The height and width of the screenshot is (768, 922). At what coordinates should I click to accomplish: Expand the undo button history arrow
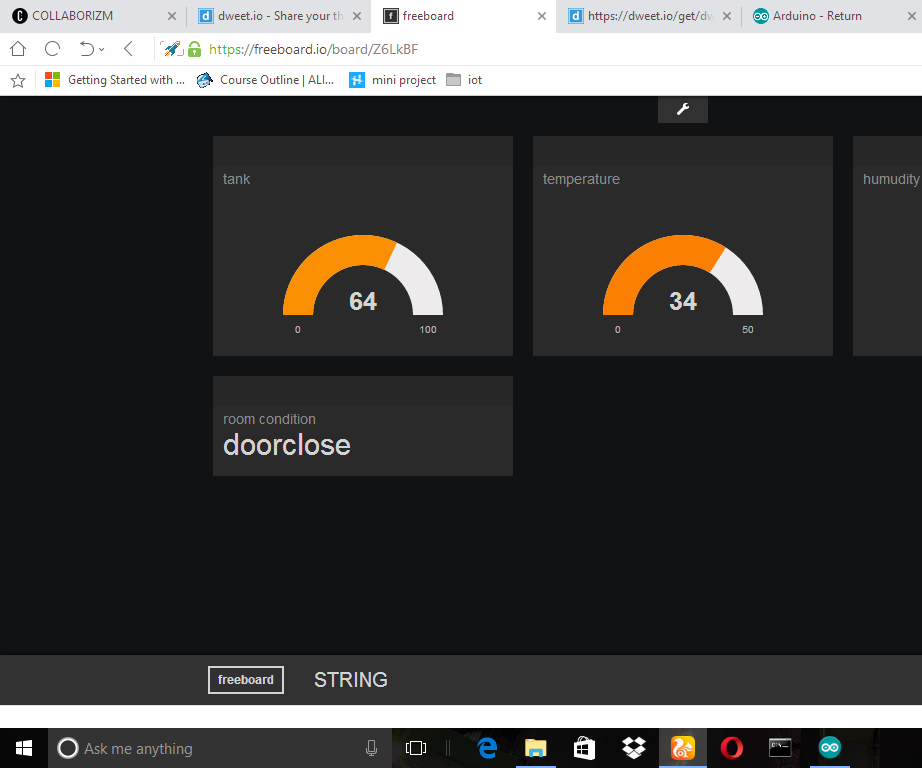coord(100,48)
